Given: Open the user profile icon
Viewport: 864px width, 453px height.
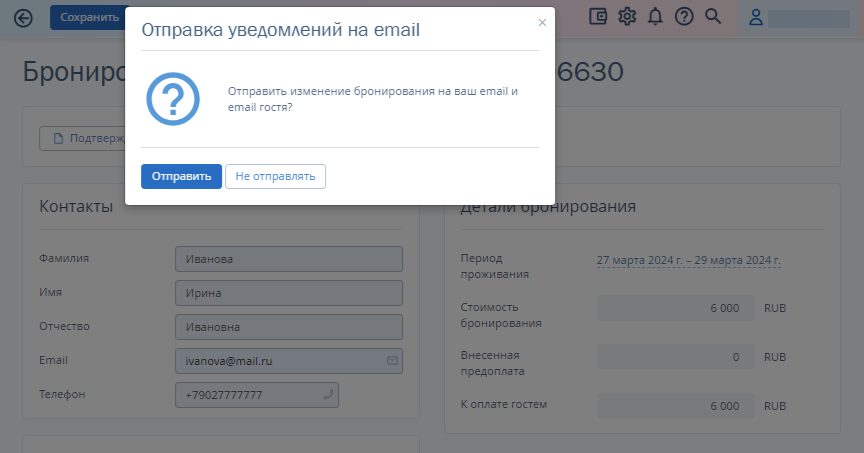Looking at the screenshot, I should (756, 18).
